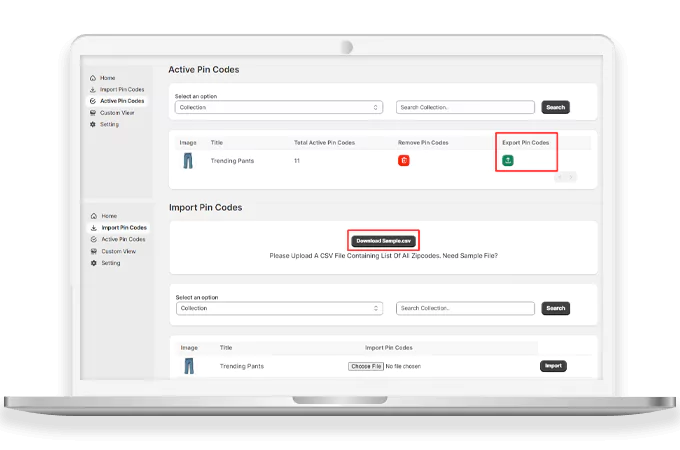Open Setting via the upper sidebar gear icon
The image size is (680, 450).
(x=93, y=124)
